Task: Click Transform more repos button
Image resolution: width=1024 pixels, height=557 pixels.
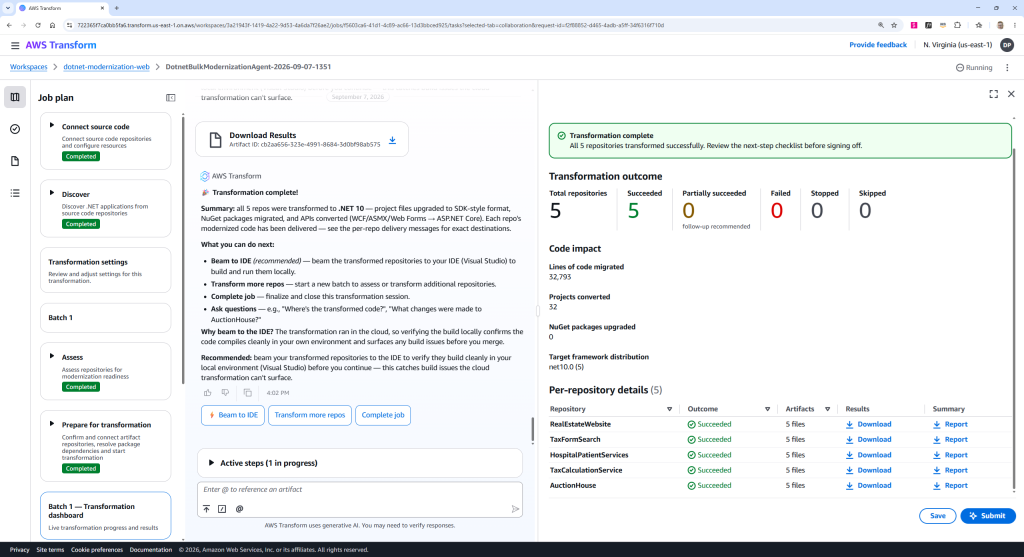Action: [x=310, y=415]
